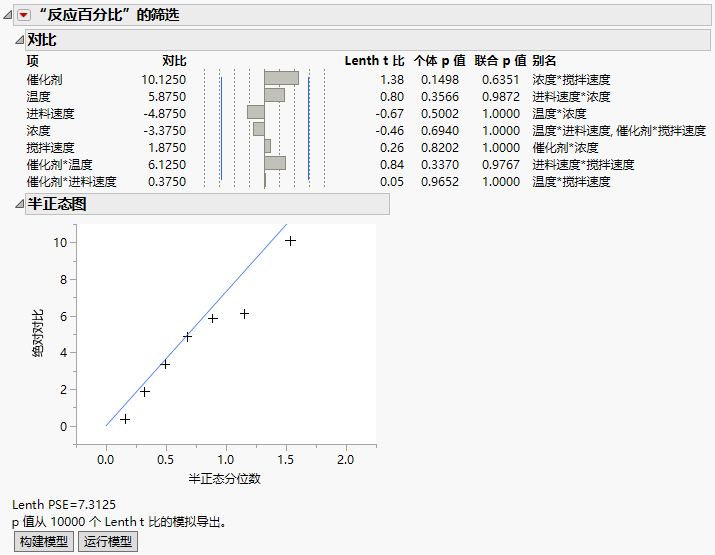The width and height of the screenshot is (715, 555).
Task: Click the contrast value -3.3750
Action: [x=165, y=131]
